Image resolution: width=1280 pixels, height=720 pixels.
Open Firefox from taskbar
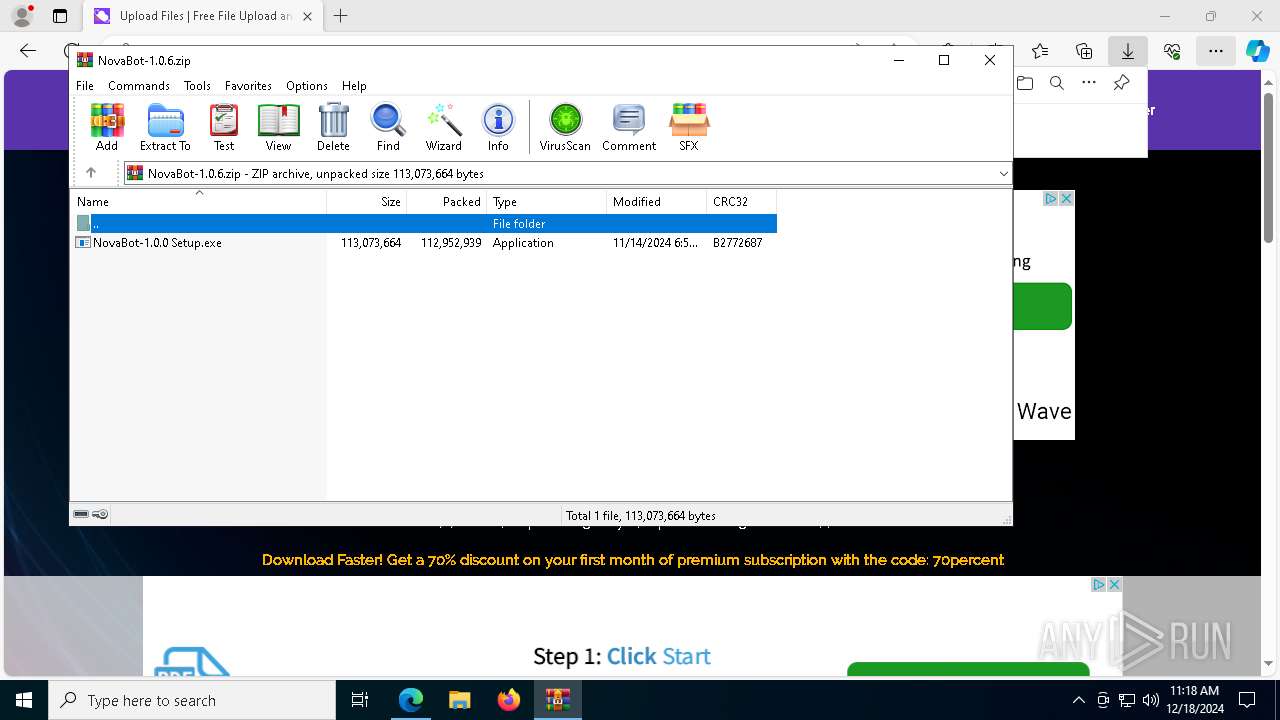509,700
